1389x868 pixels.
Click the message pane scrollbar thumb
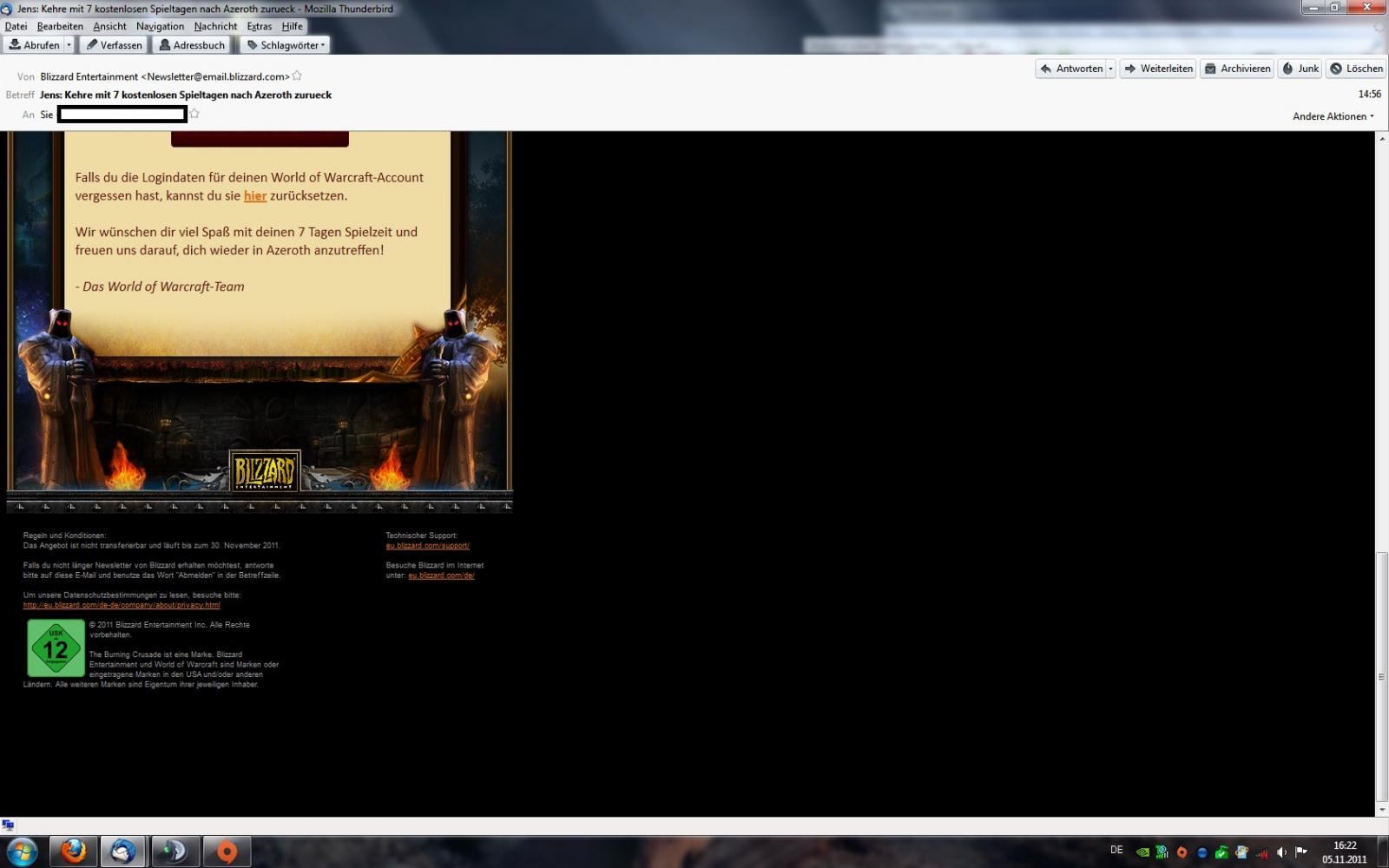click(x=1381, y=677)
